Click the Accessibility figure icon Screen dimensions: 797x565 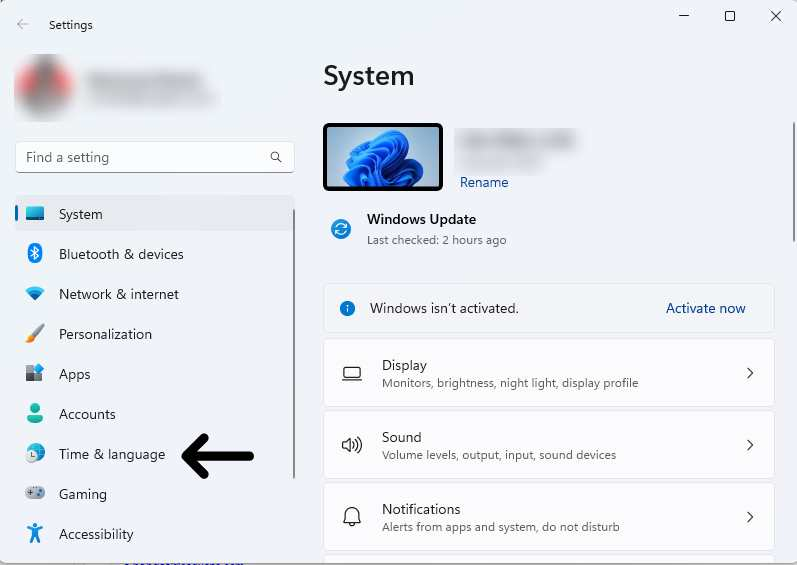click(x=35, y=533)
